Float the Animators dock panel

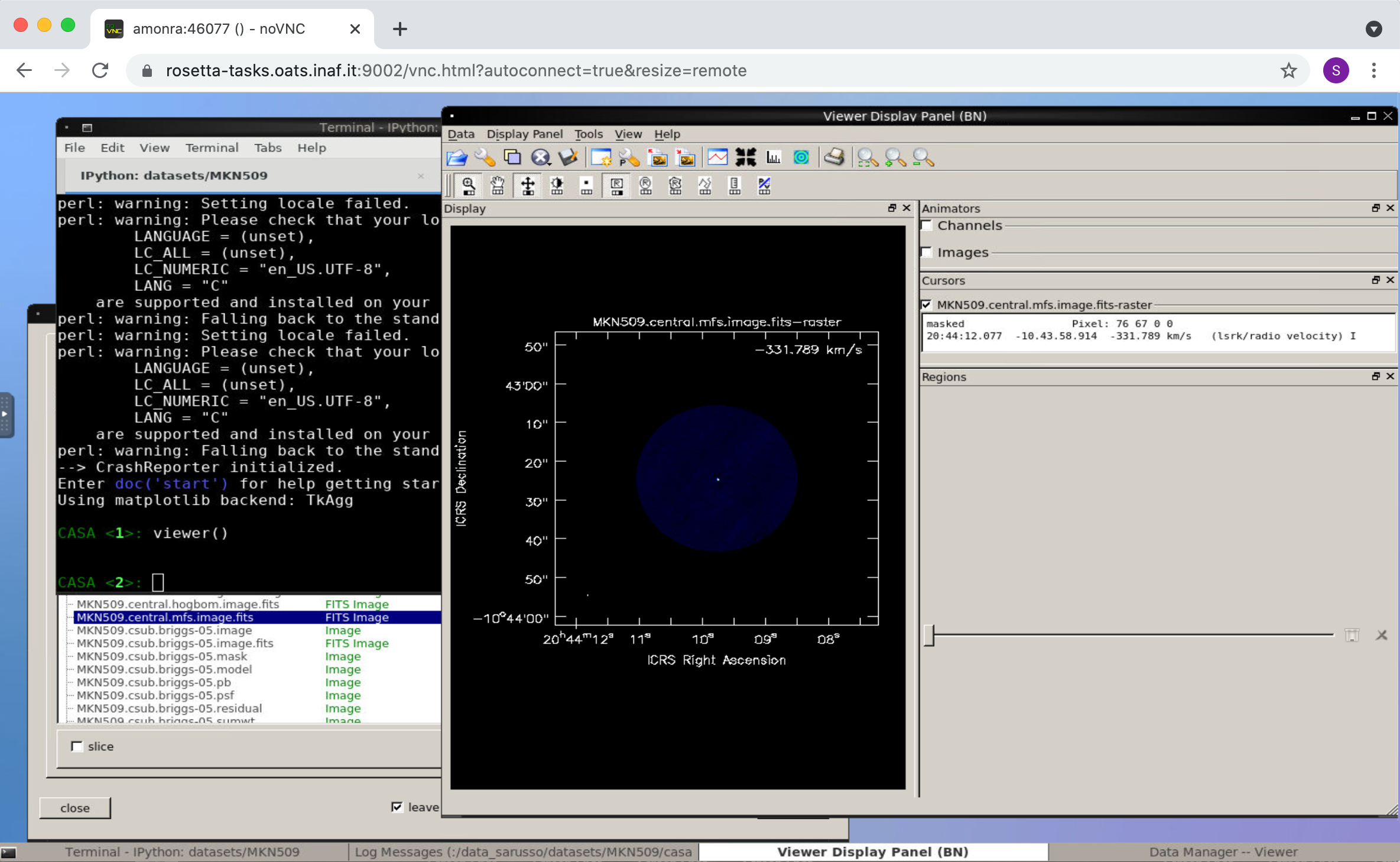(1376, 208)
